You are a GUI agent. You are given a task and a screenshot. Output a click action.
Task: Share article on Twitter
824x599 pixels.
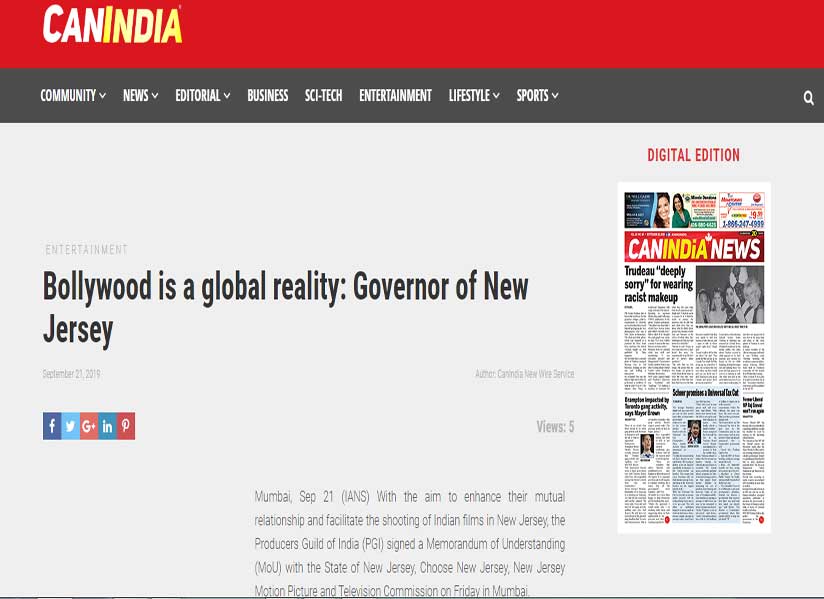(x=70, y=426)
